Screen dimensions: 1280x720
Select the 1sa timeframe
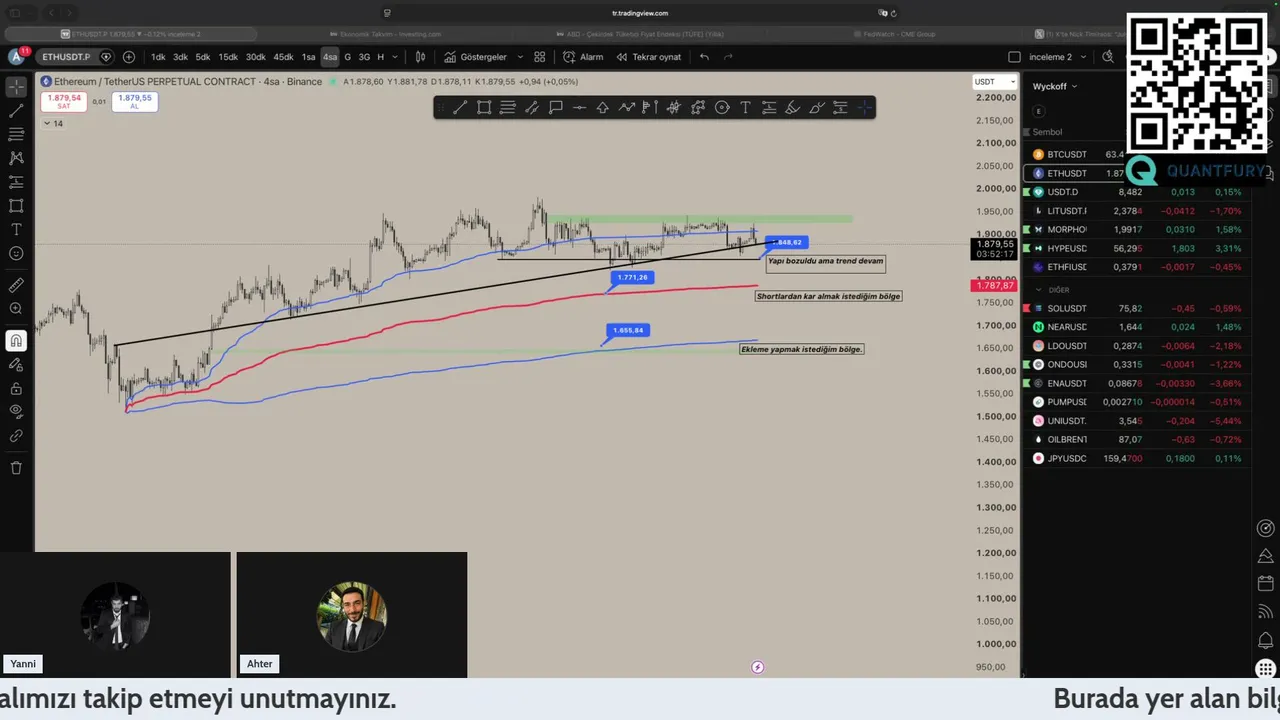[x=309, y=57]
